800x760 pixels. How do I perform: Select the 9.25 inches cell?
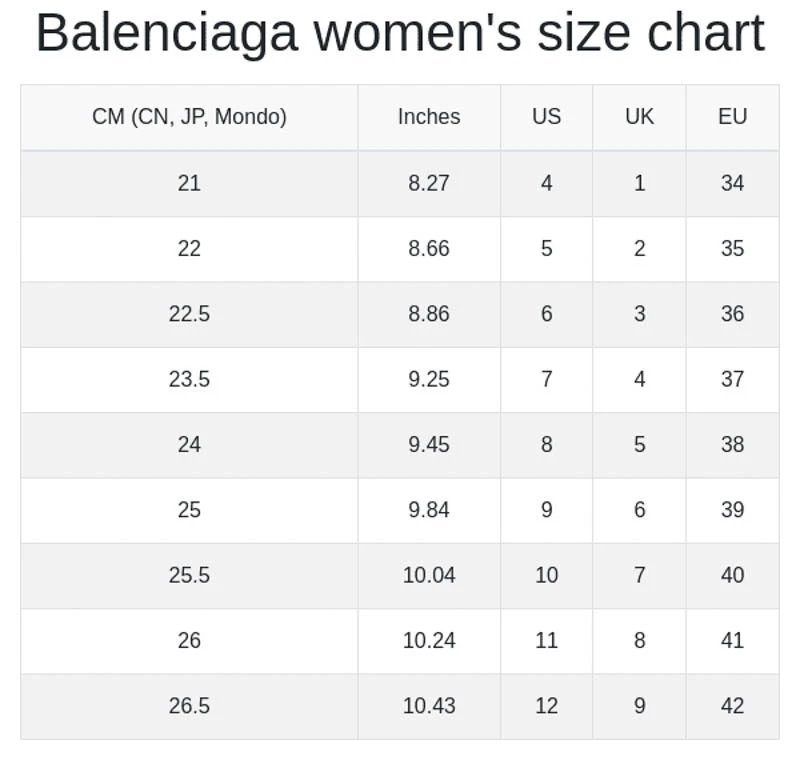pos(429,379)
